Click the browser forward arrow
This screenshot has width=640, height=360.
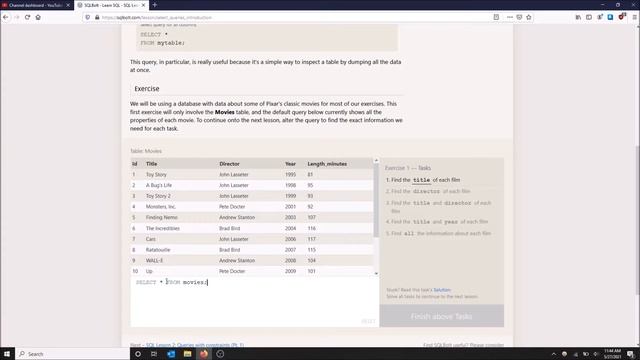(17, 17)
